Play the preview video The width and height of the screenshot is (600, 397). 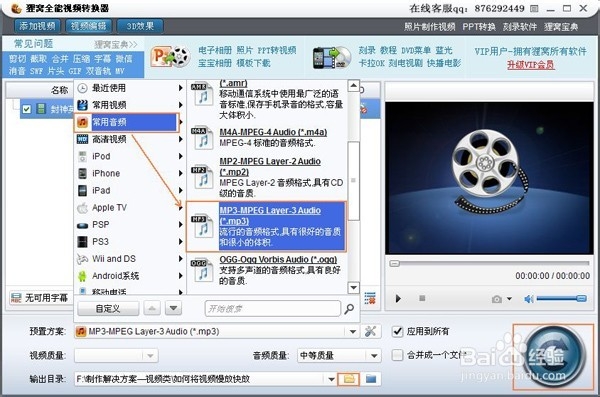(x=398, y=298)
